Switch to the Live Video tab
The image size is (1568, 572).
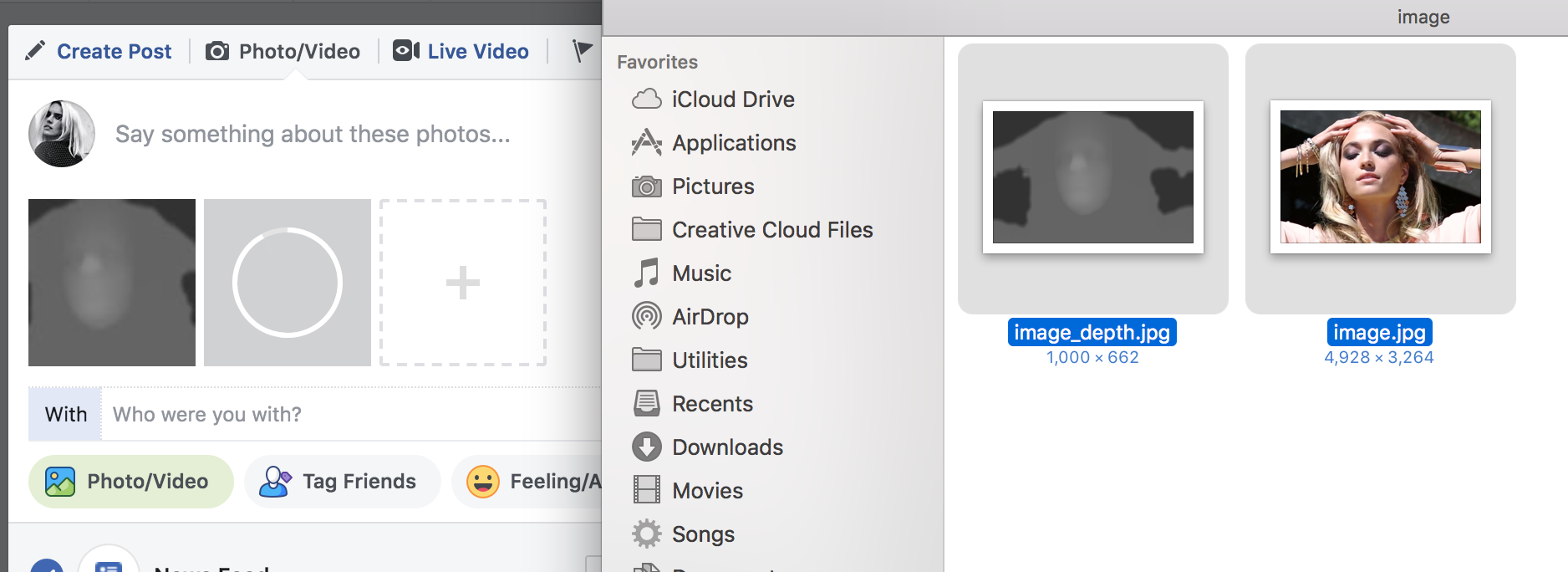pos(478,51)
